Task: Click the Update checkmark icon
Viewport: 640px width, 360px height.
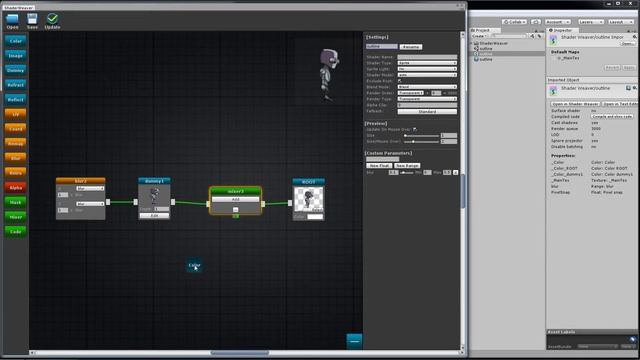Action: [52, 21]
